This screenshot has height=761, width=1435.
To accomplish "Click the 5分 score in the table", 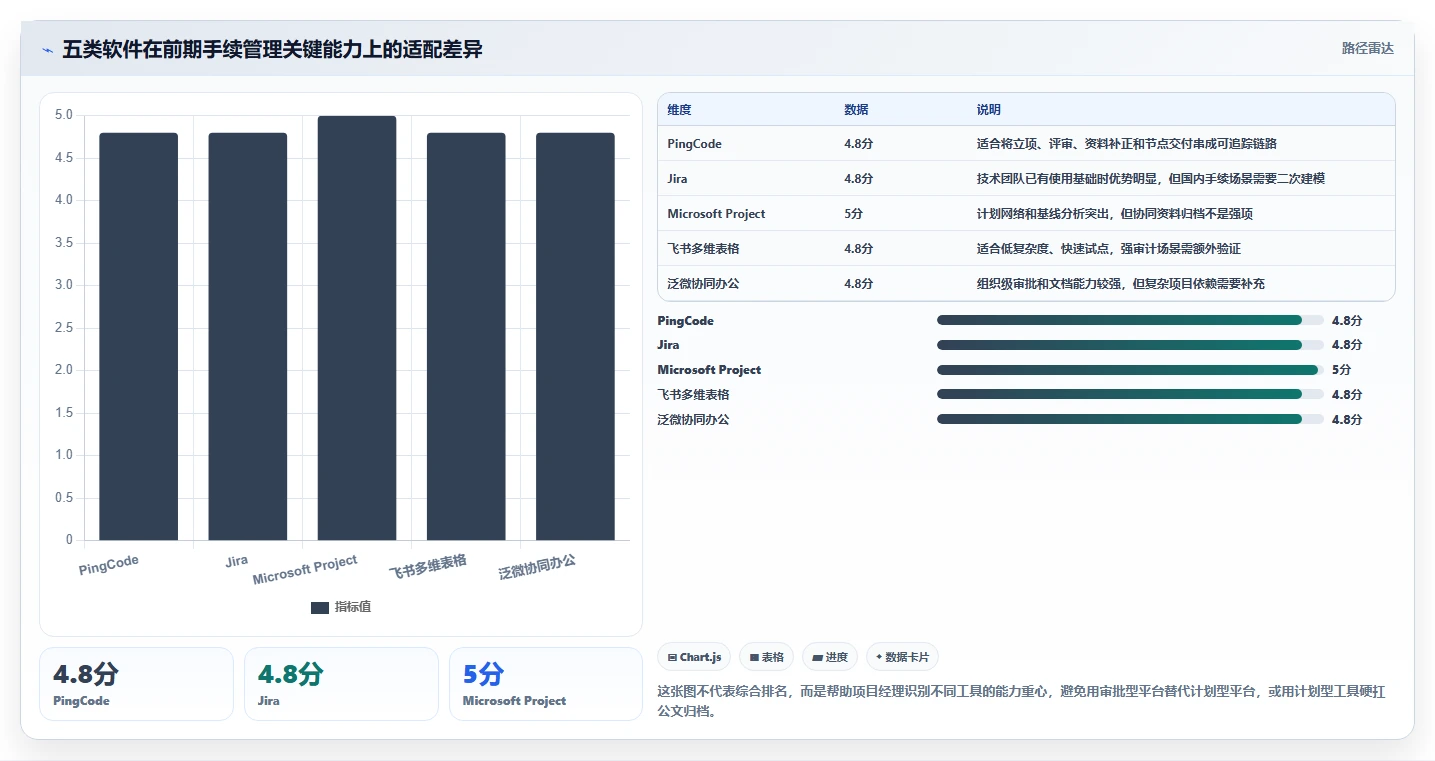I will 853,214.
